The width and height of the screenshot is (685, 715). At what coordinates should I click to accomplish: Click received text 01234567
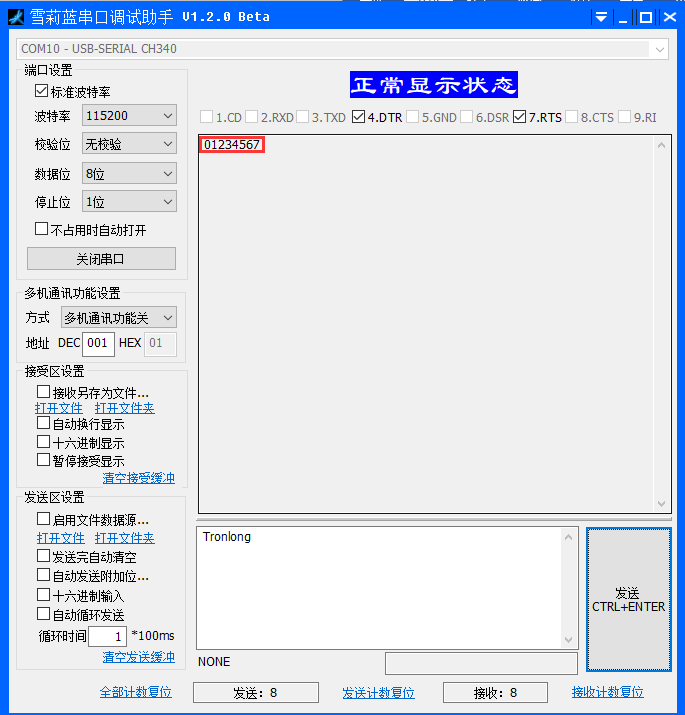[x=232, y=145]
